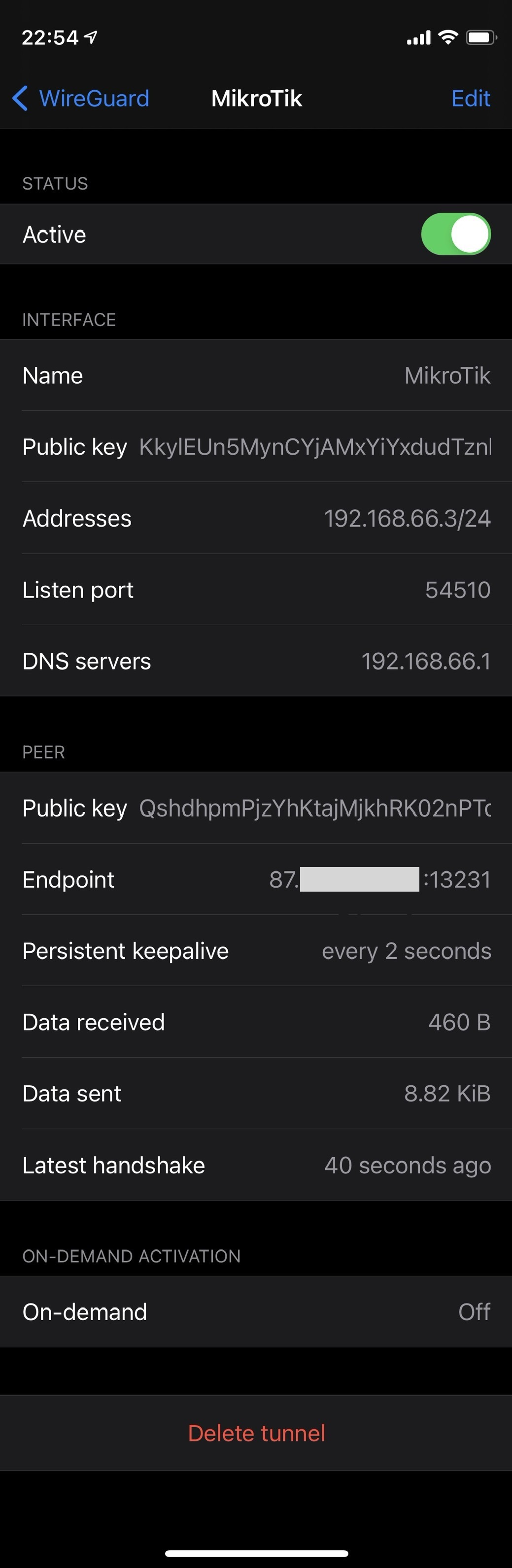Tap the cellular signal bars icon
The height and width of the screenshot is (1568, 512).
[x=418, y=38]
